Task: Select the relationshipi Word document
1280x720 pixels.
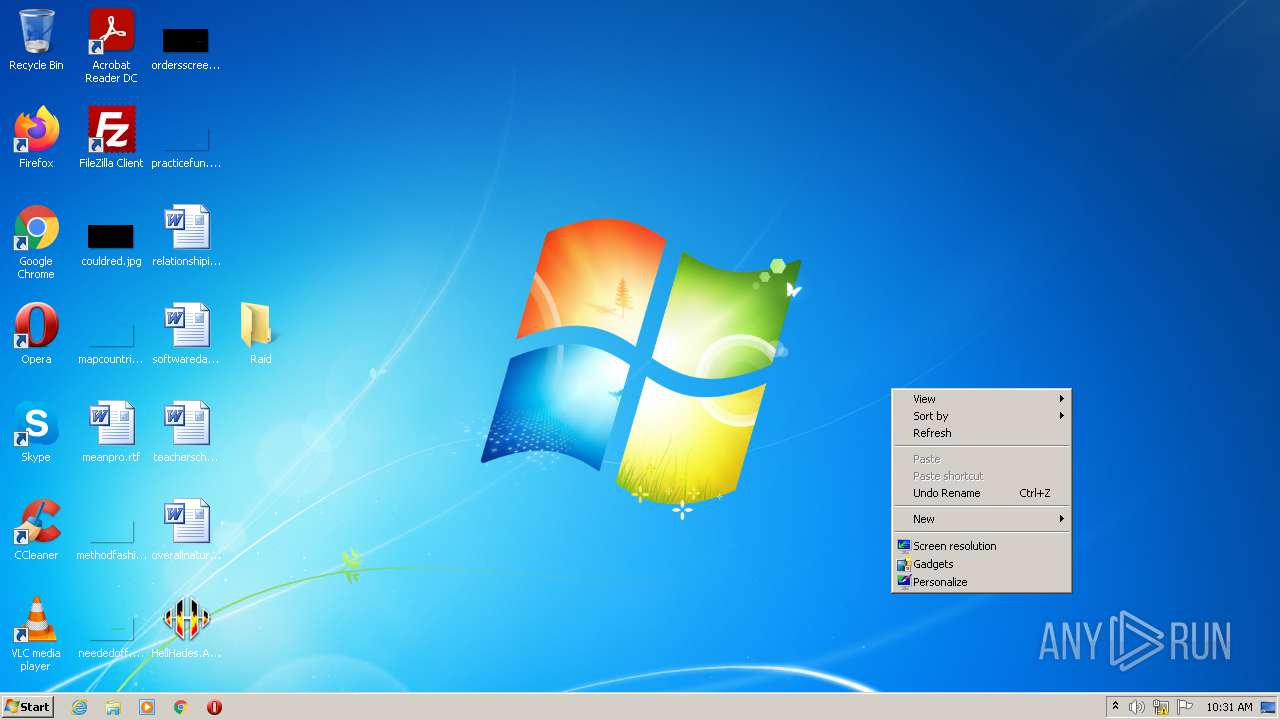Action: (x=186, y=236)
